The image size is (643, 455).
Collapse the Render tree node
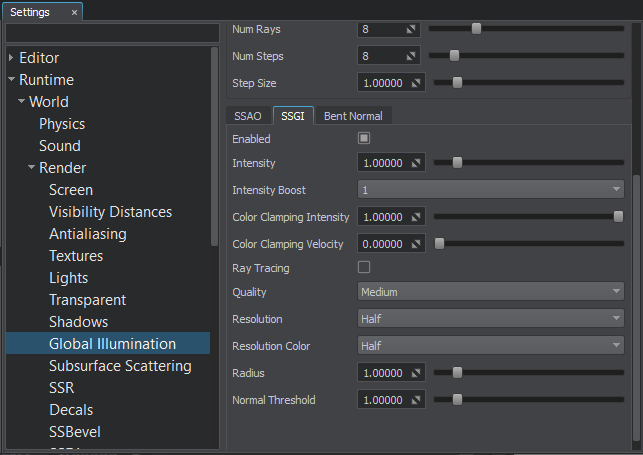point(32,168)
